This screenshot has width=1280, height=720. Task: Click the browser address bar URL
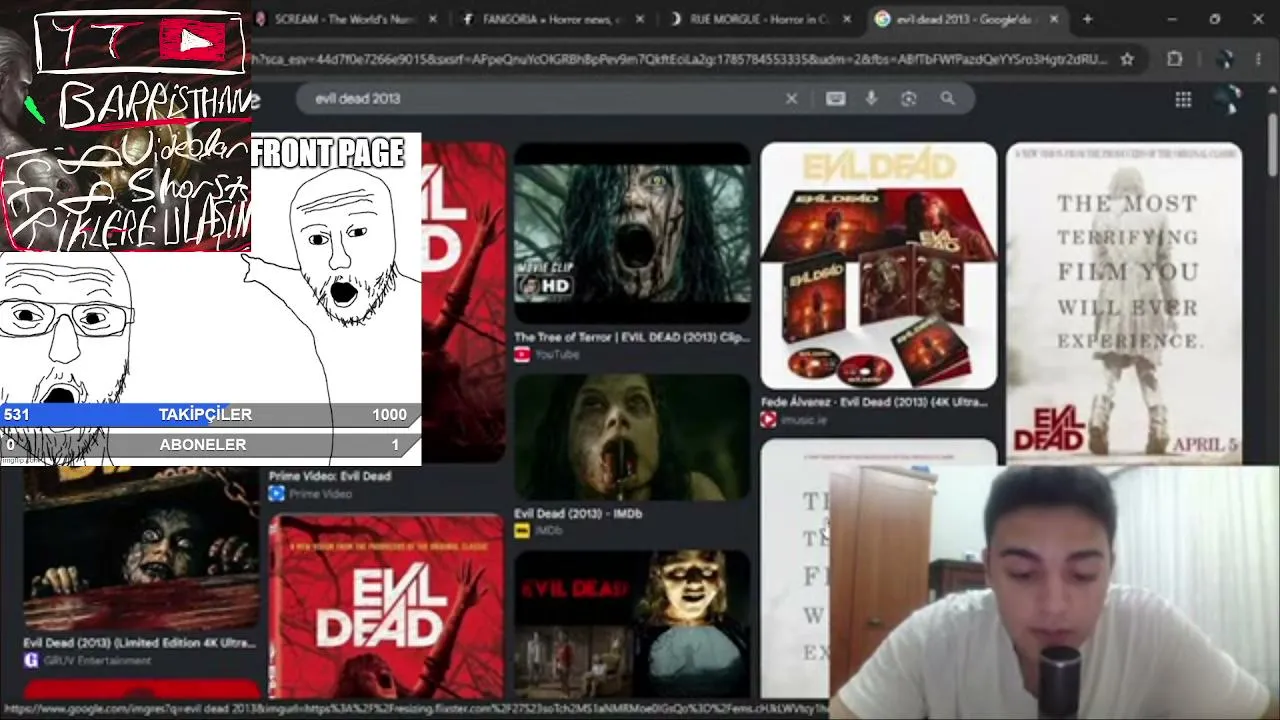coord(680,59)
